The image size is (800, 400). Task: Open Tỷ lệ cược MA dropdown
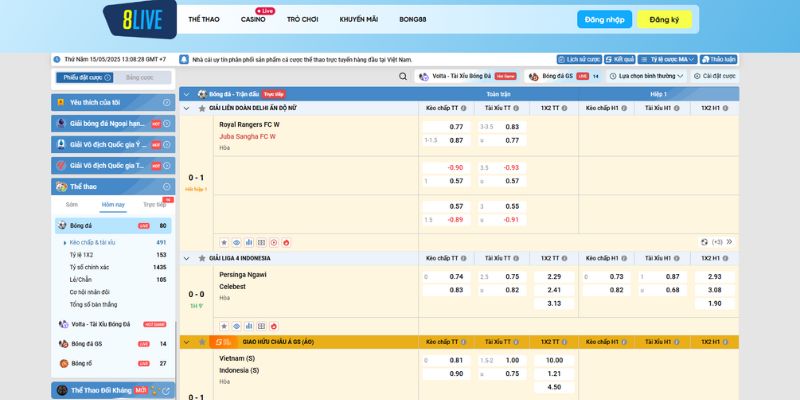tap(667, 60)
